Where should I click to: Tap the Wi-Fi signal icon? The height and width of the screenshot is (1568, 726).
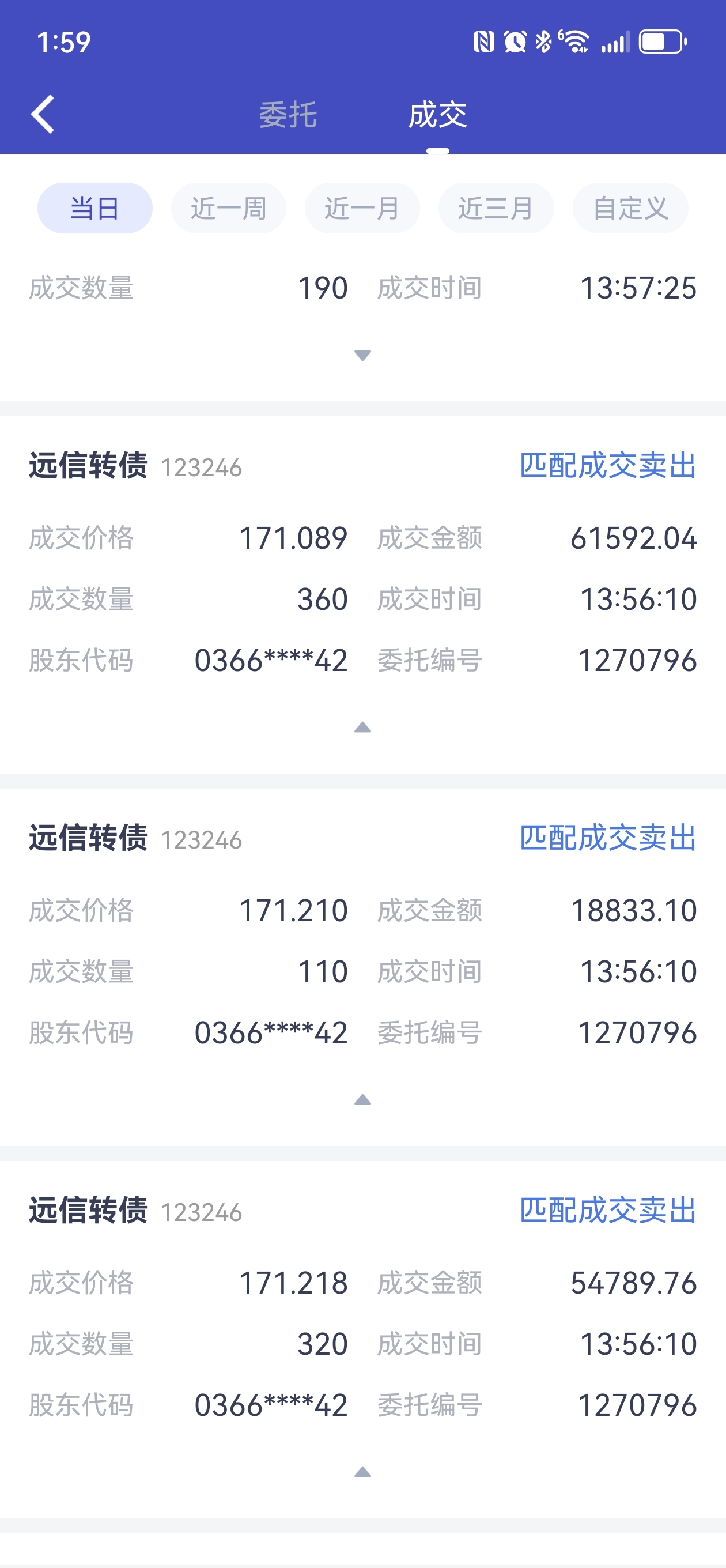(x=574, y=42)
